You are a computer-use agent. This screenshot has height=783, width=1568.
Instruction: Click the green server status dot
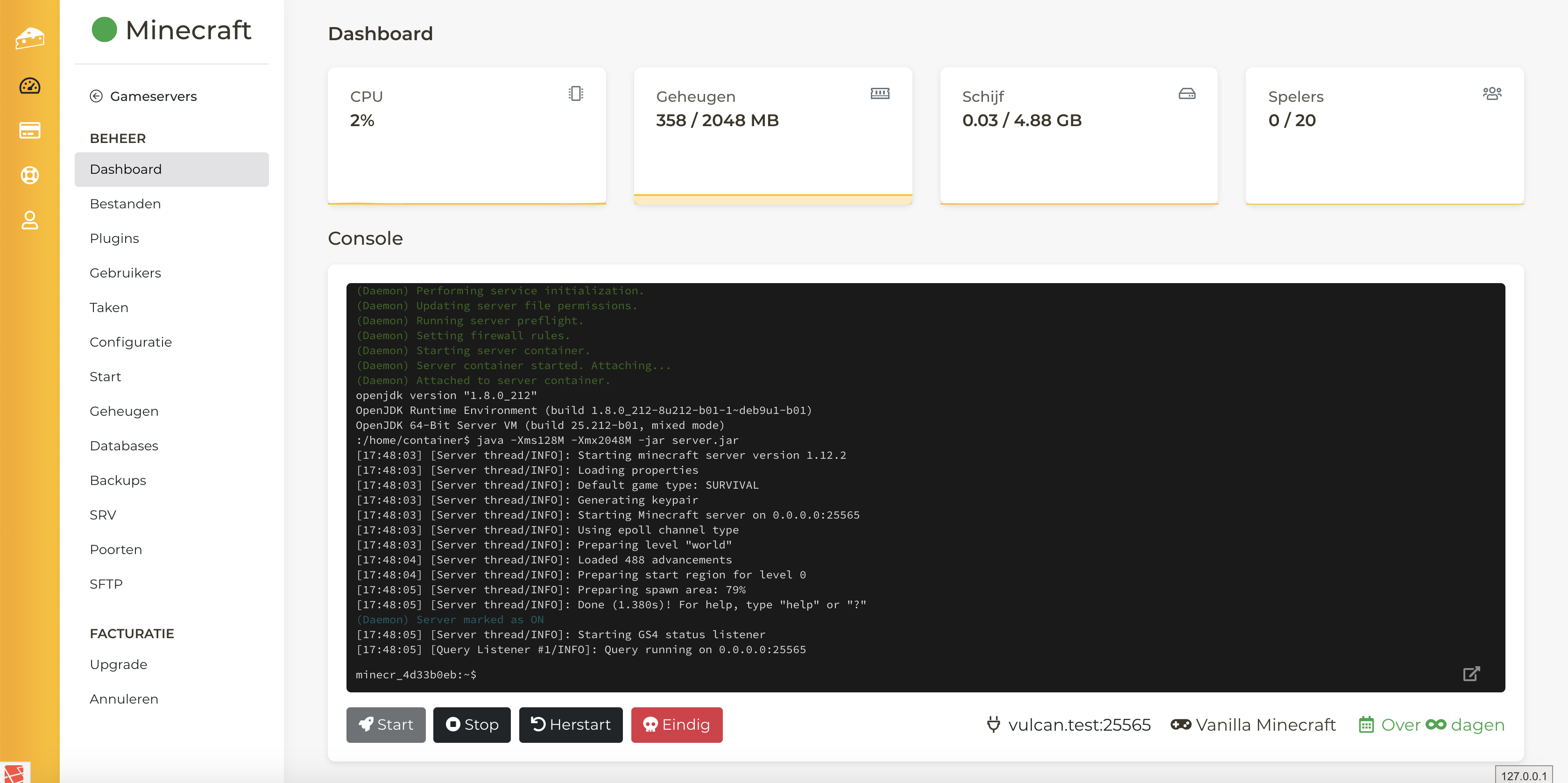[104, 30]
